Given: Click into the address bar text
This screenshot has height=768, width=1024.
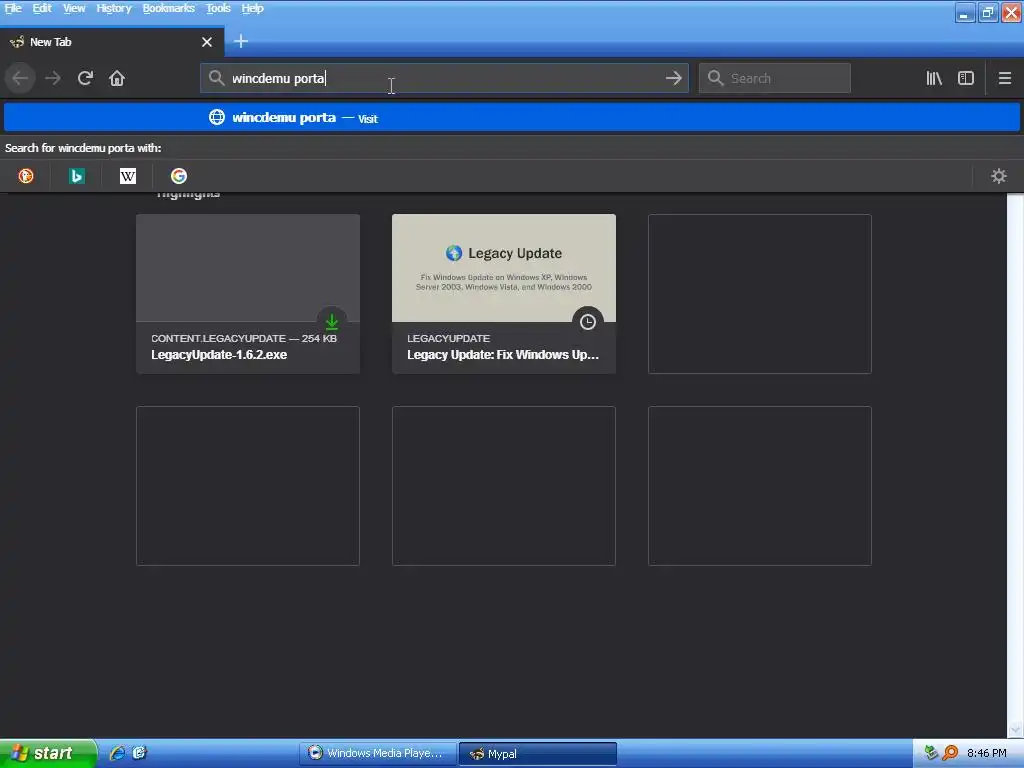Looking at the screenshot, I should [x=444, y=78].
